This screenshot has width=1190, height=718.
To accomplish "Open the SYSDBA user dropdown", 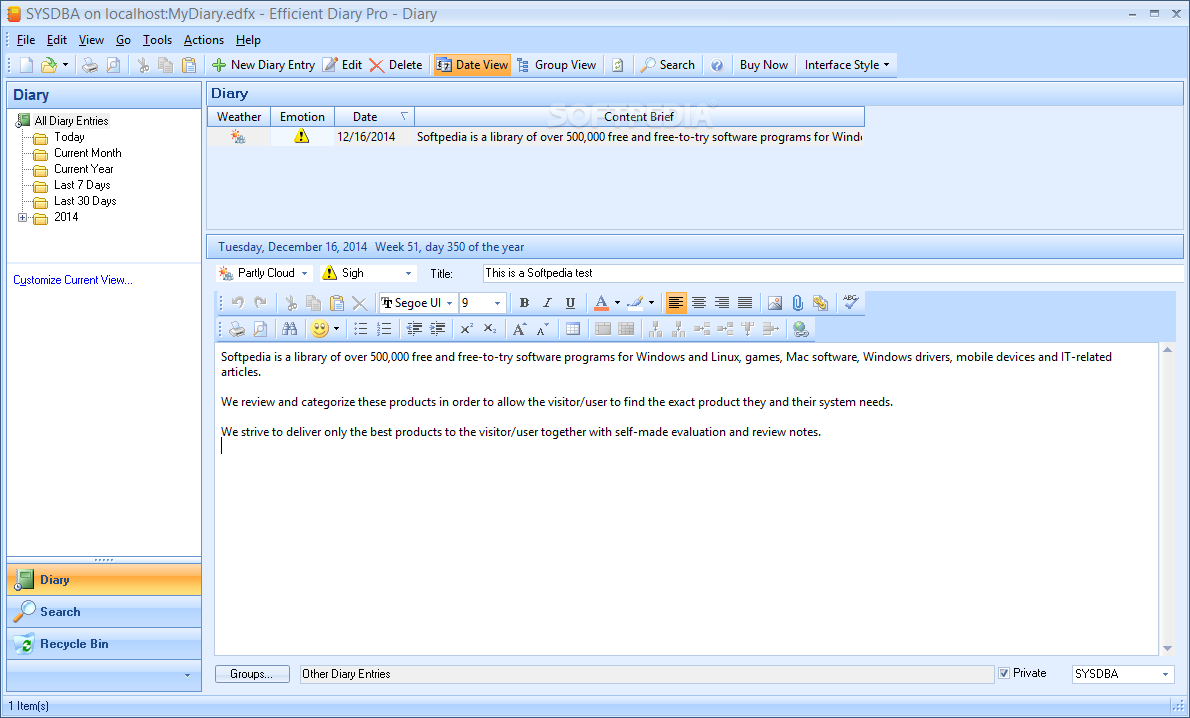I will 1166,674.
